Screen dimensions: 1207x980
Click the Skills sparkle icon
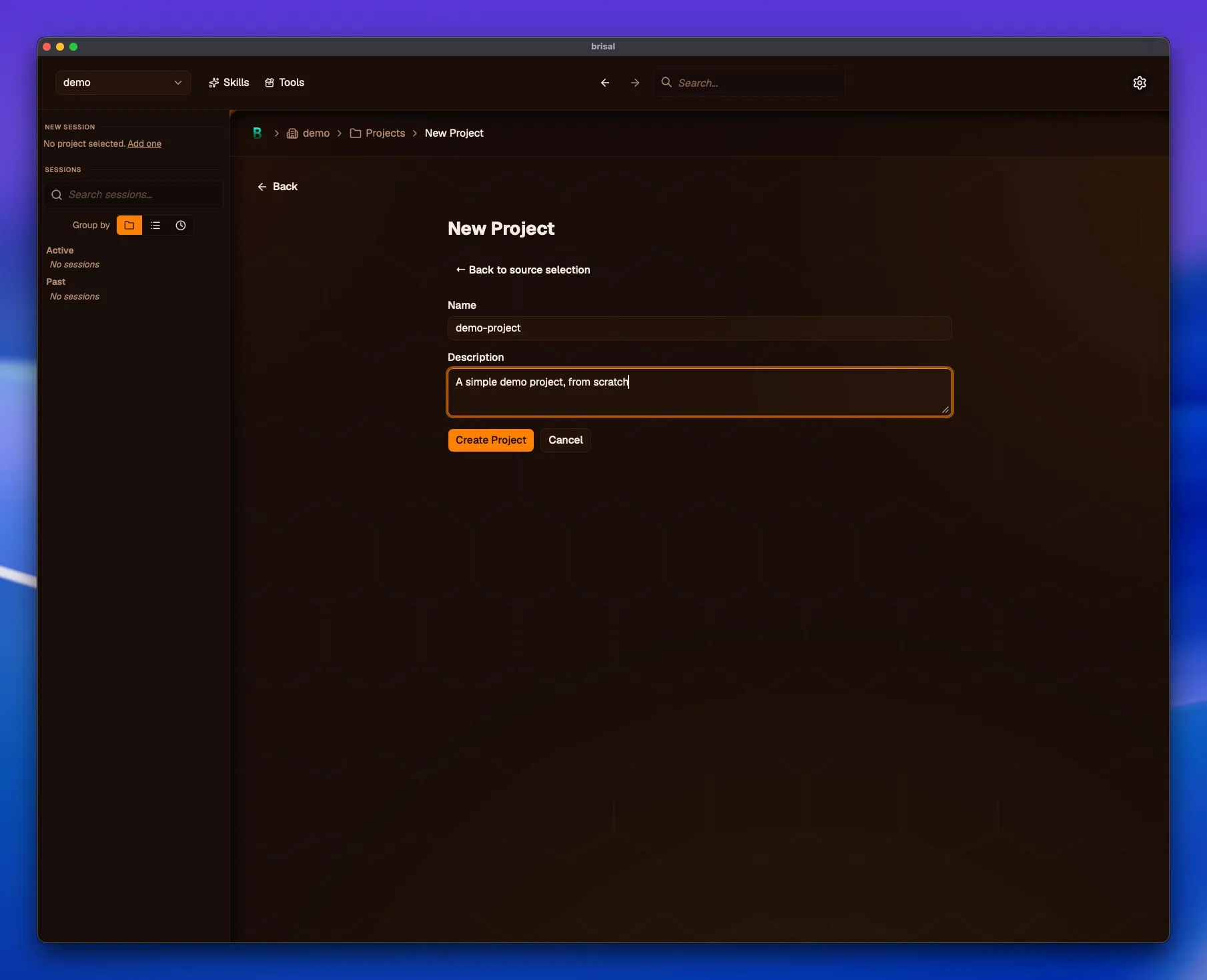coord(214,83)
